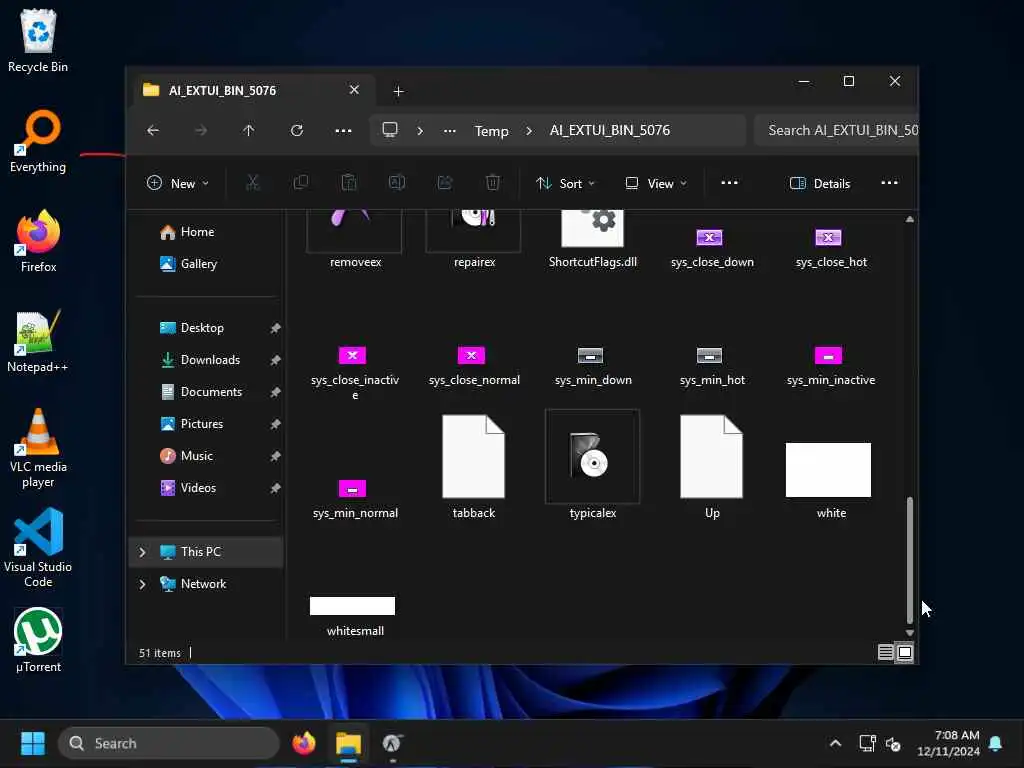Open the rightmost overflow menu beside Details
This screenshot has width=1024, height=768.
pyautogui.click(x=889, y=184)
